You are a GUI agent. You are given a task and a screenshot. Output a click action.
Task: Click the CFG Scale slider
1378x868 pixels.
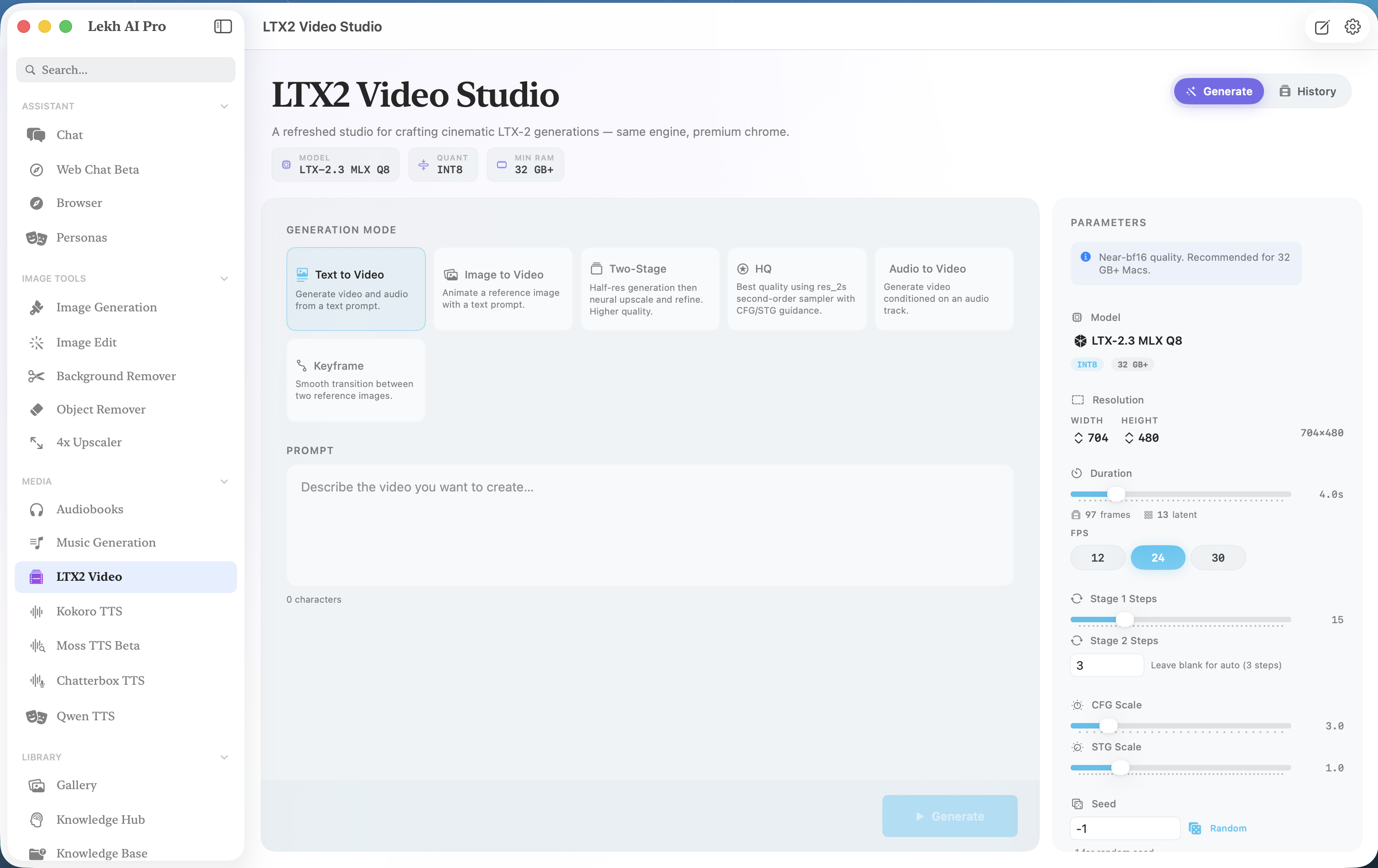1181,726
